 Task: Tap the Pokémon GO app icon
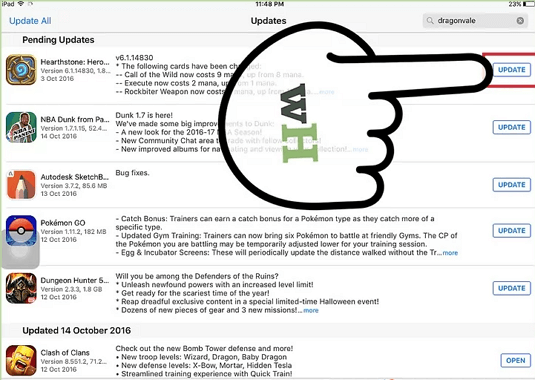tap(21, 231)
